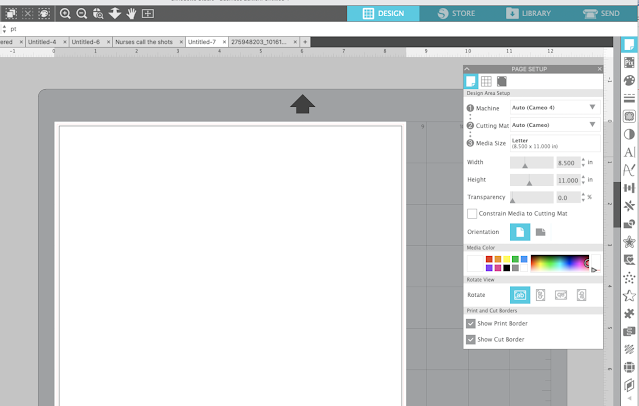The image size is (639, 406).
Task: Click the Transparency value field
Action: pos(568,197)
